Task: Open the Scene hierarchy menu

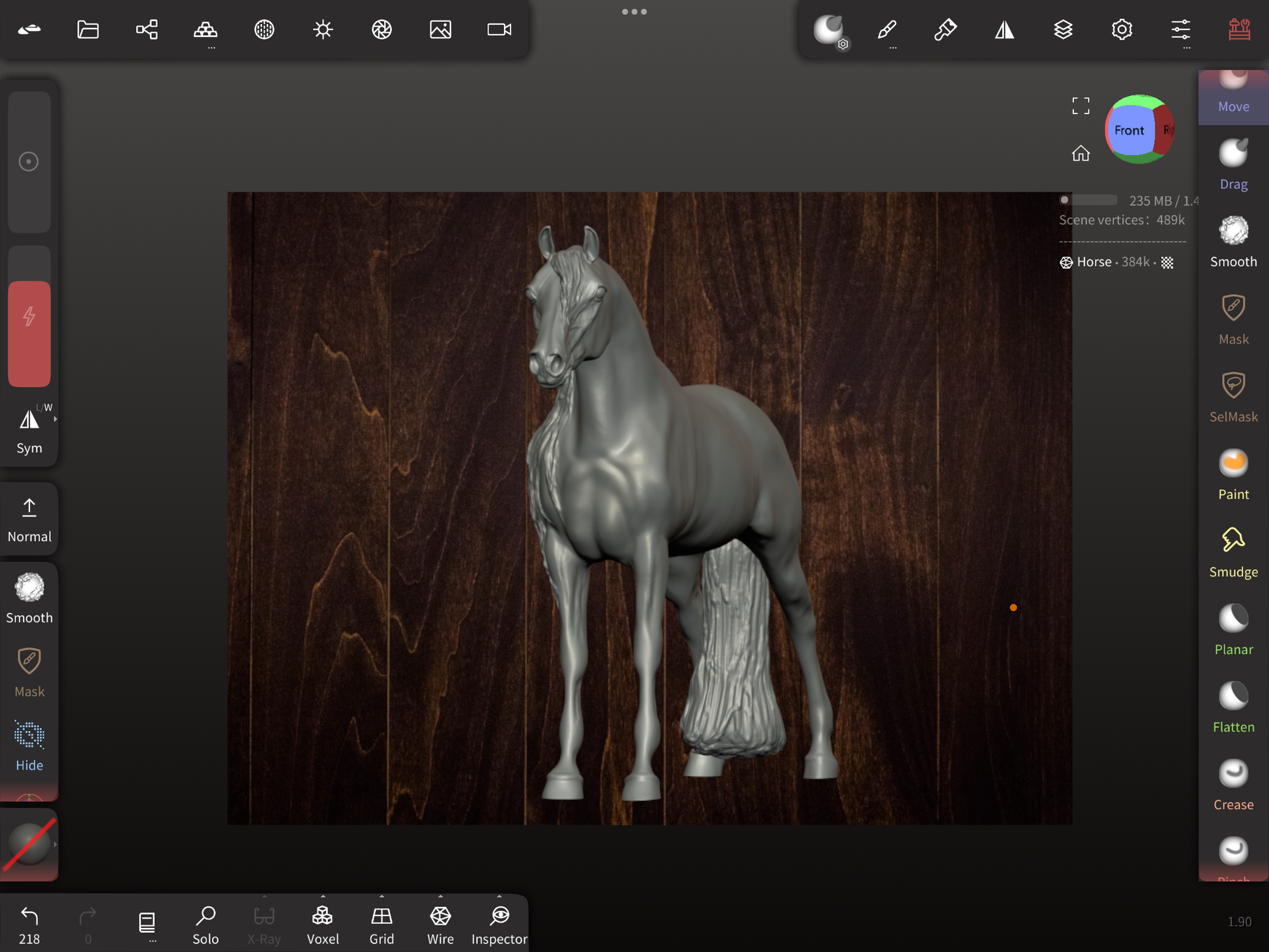Action: [x=147, y=30]
